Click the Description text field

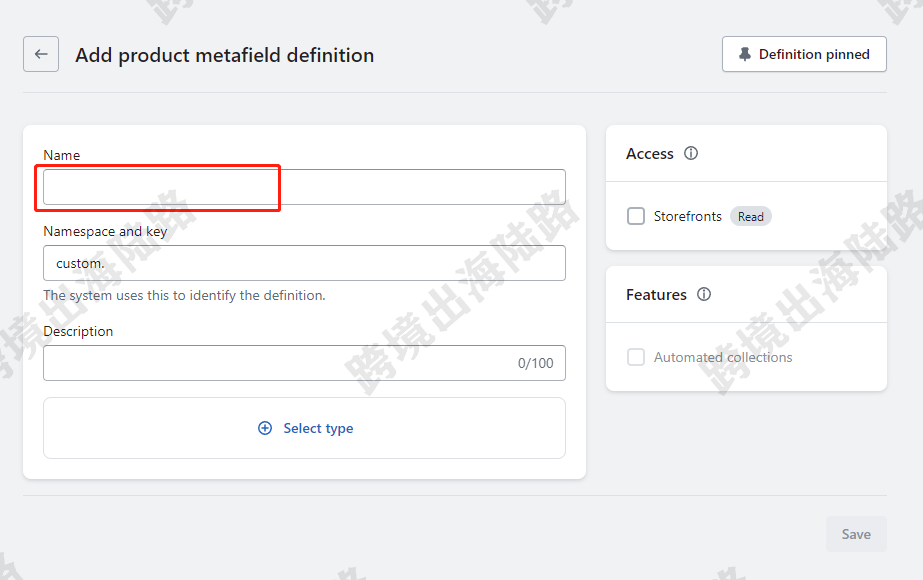tap(304, 363)
